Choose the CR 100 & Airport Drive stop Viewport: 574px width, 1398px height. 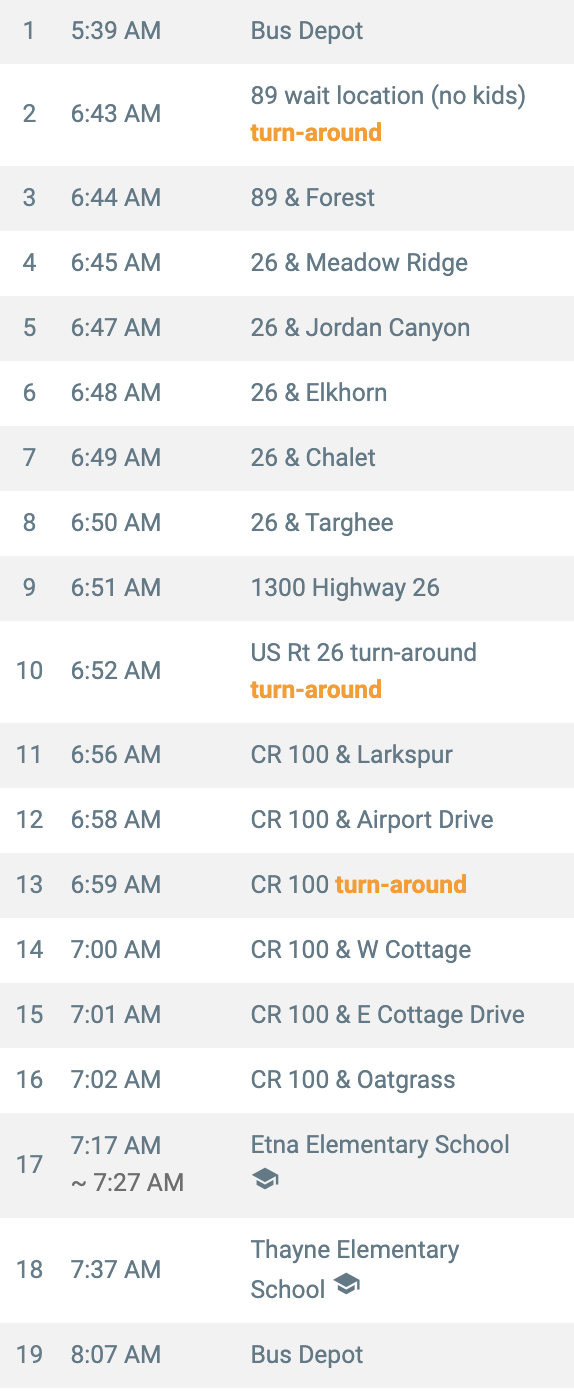coord(372,819)
